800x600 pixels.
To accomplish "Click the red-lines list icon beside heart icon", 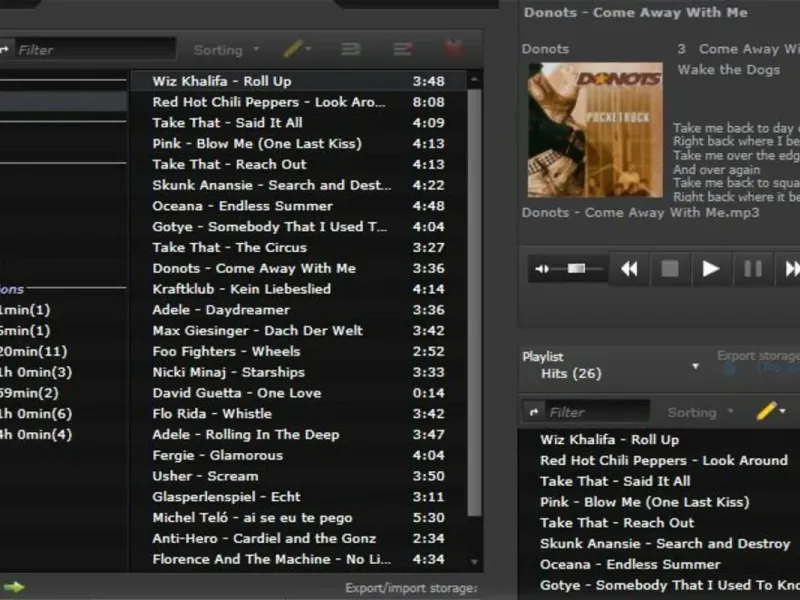I will [403, 49].
